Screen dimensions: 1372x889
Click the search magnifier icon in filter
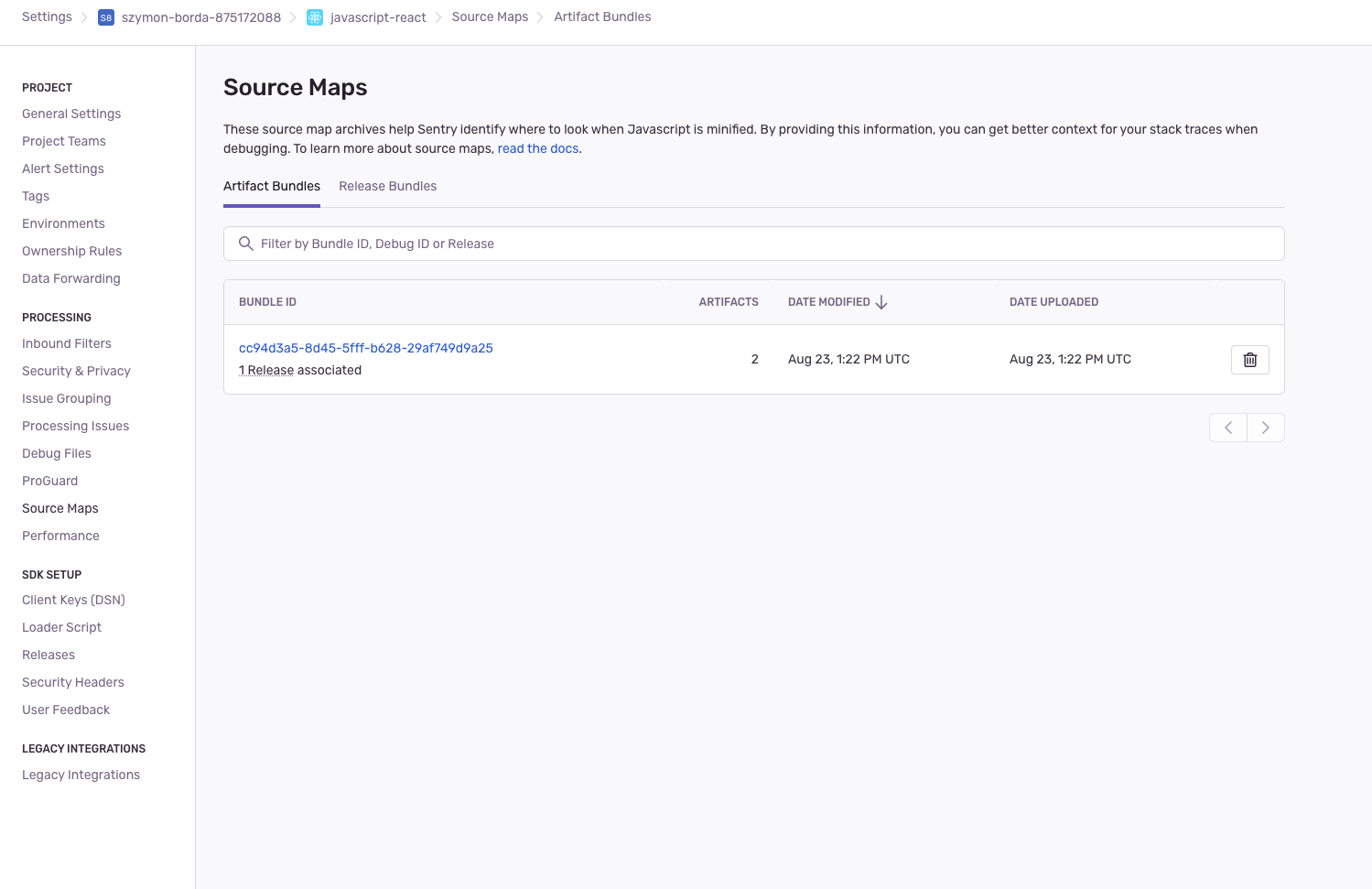[x=245, y=244]
